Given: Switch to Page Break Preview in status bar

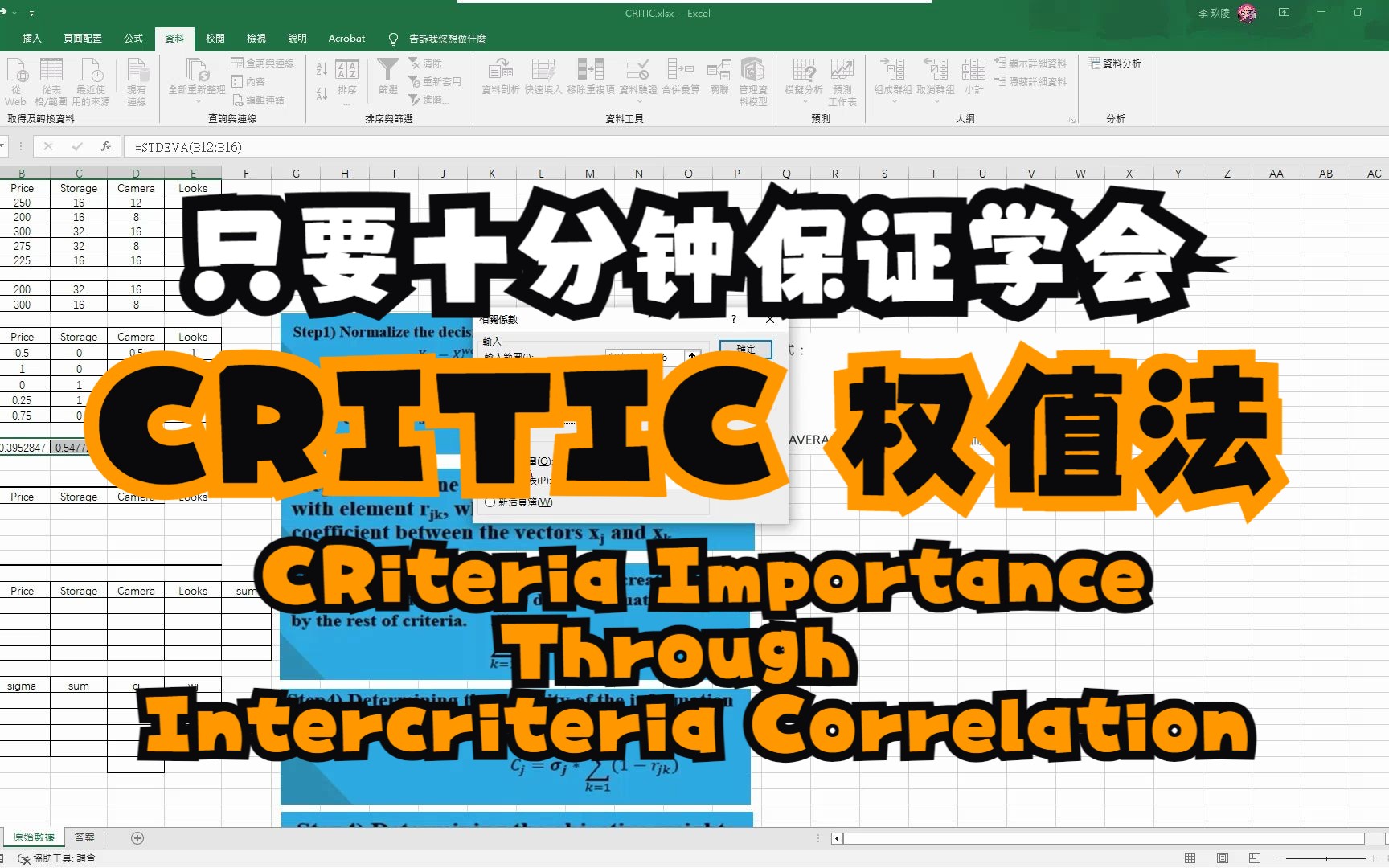Looking at the screenshot, I should (1255, 858).
